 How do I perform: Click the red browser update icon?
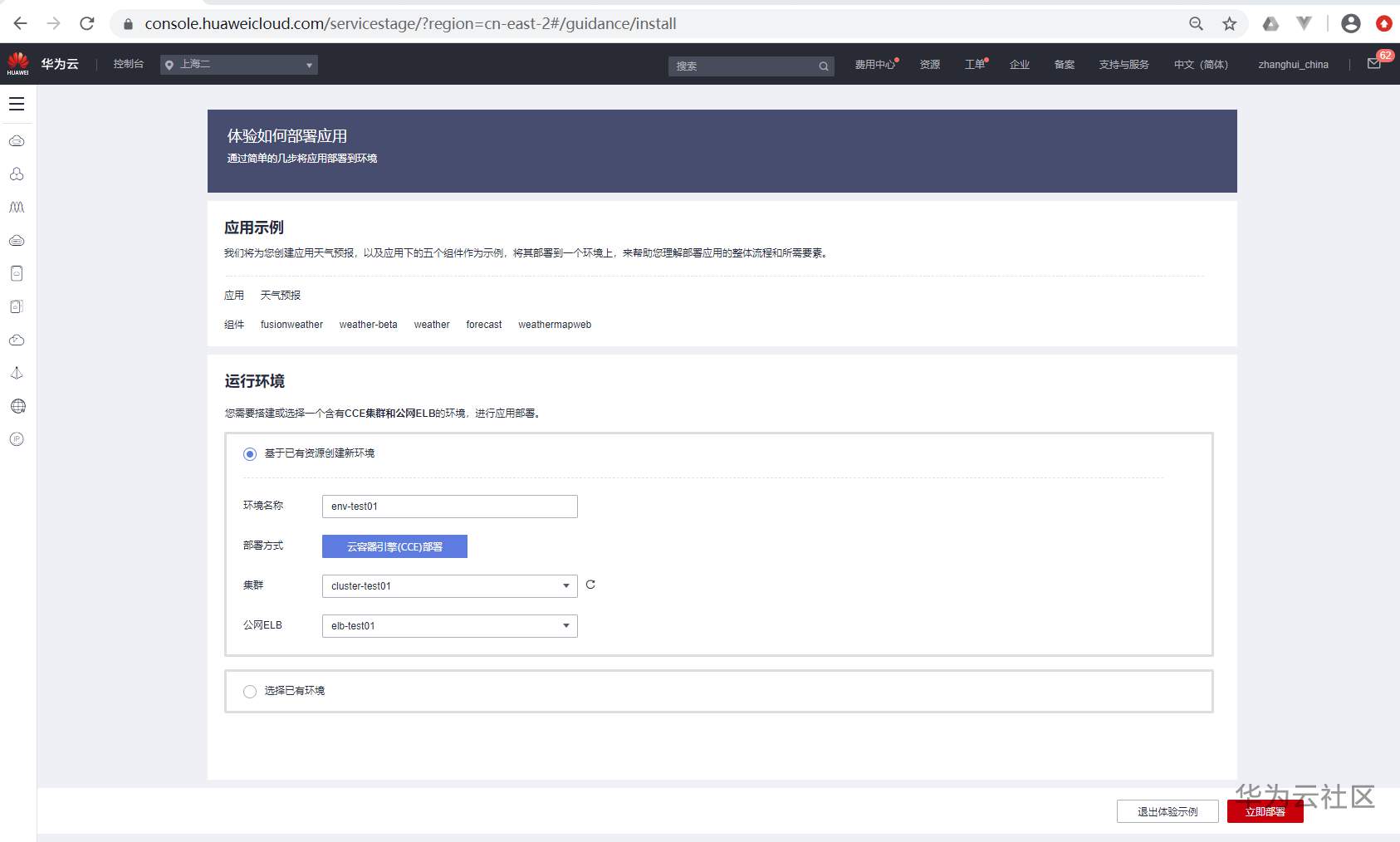(x=1384, y=23)
